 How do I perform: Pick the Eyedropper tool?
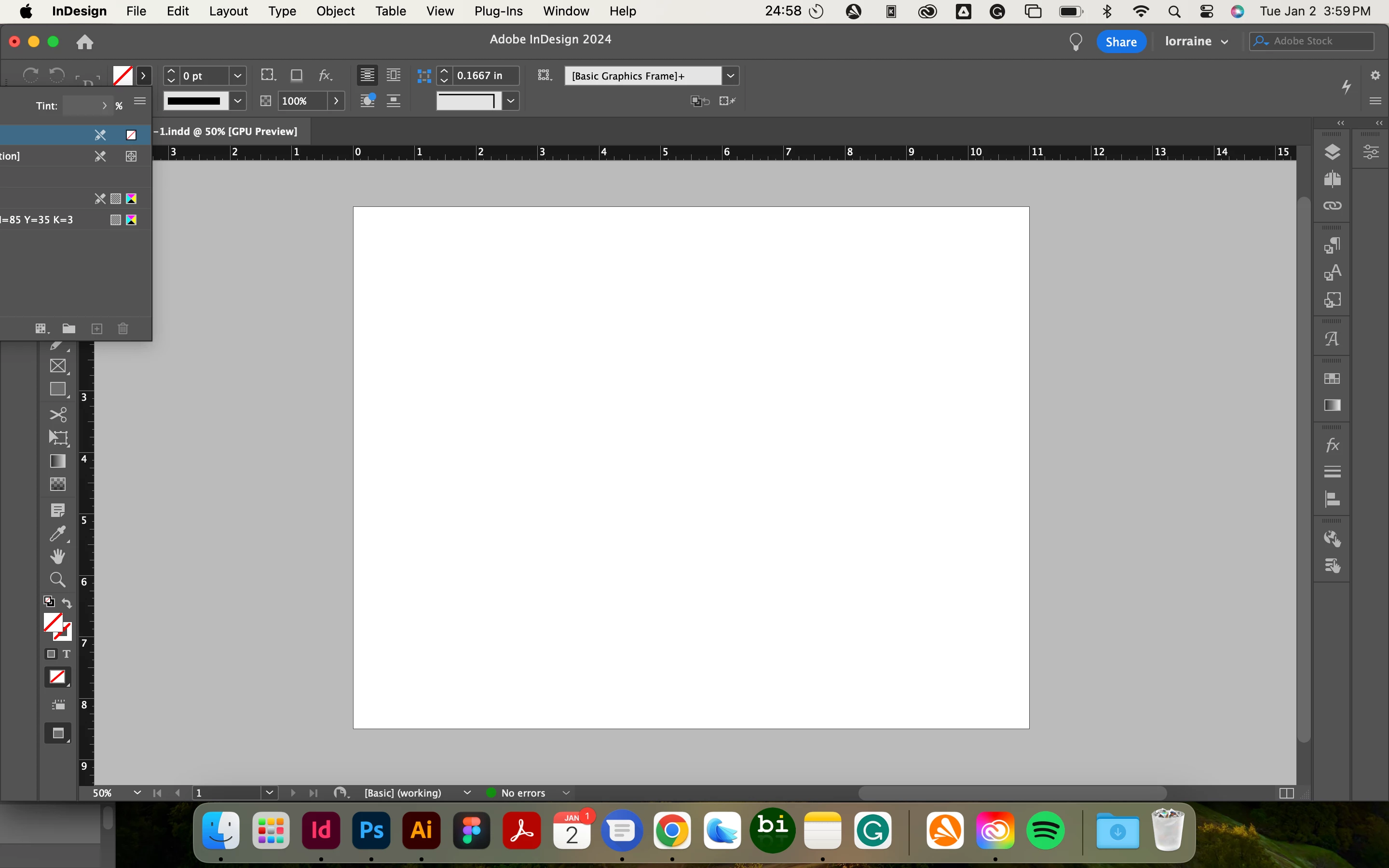pyautogui.click(x=58, y=533)
